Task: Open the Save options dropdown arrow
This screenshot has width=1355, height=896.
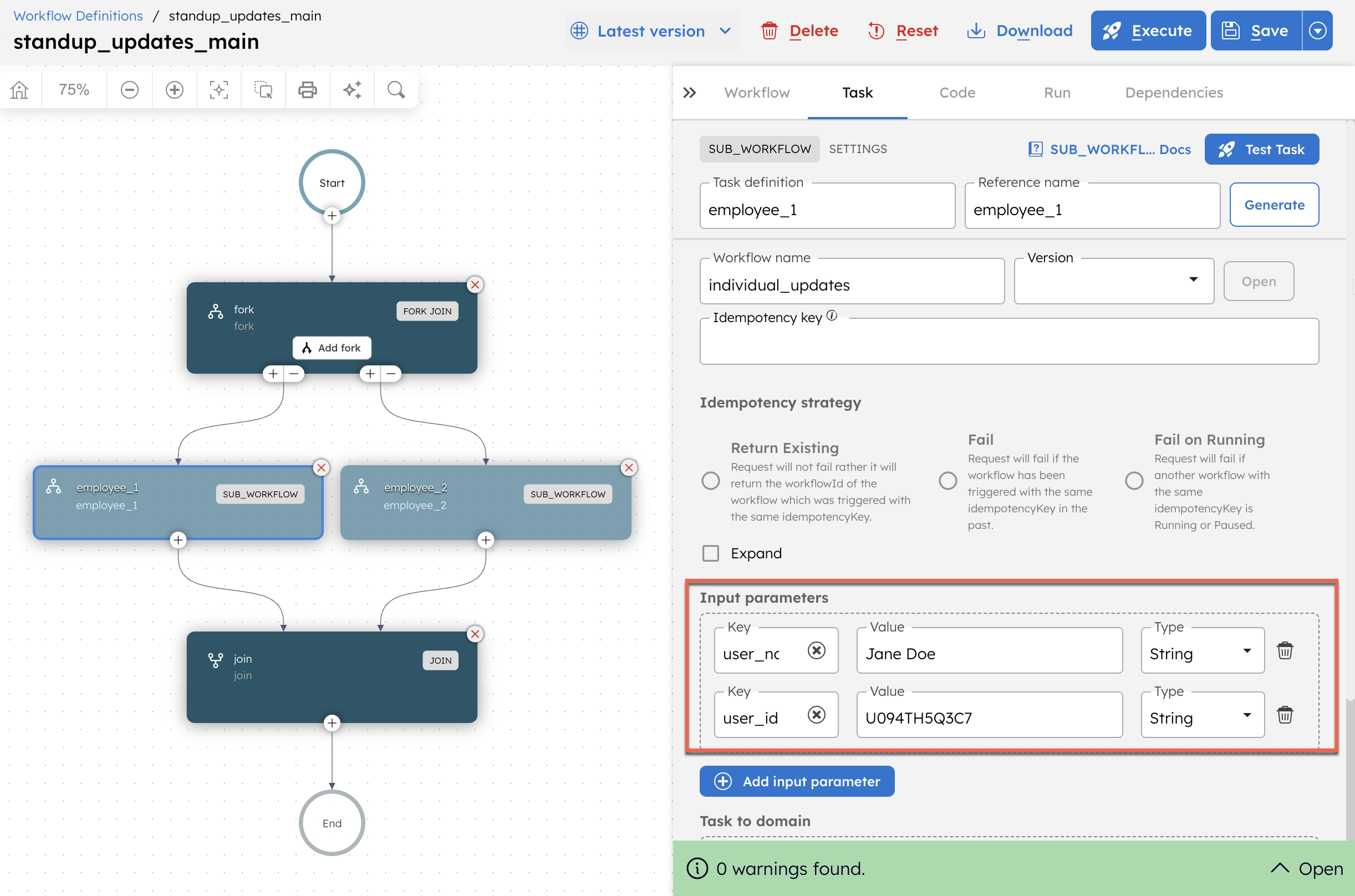Action: 1317,30
